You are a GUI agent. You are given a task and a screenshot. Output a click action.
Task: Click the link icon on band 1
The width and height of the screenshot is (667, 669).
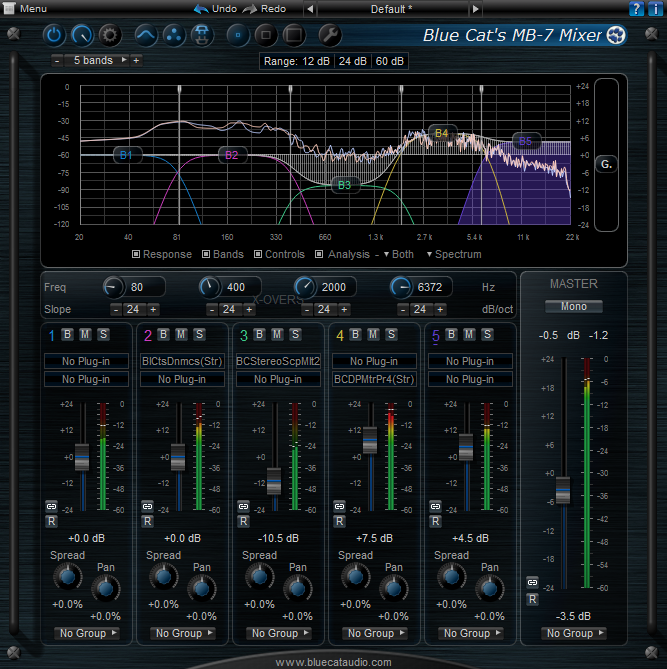[51, 507]
